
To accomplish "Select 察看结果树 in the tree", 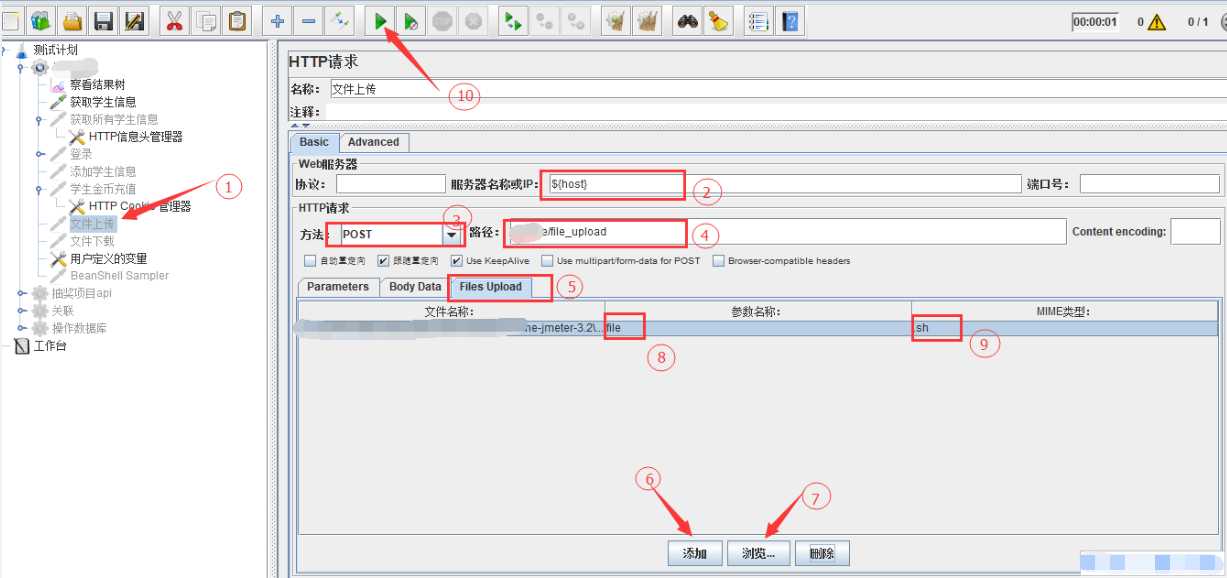I will click(97, 84).
